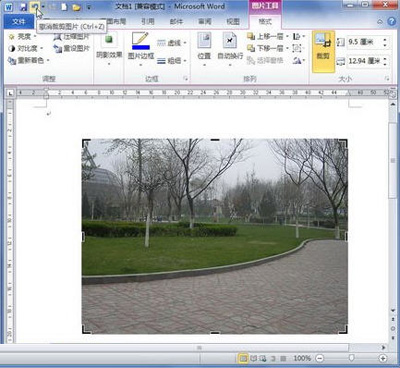Screen dimensions: 400x368
Task: Select Draft view in status bar
Action: tap(283, 358)
